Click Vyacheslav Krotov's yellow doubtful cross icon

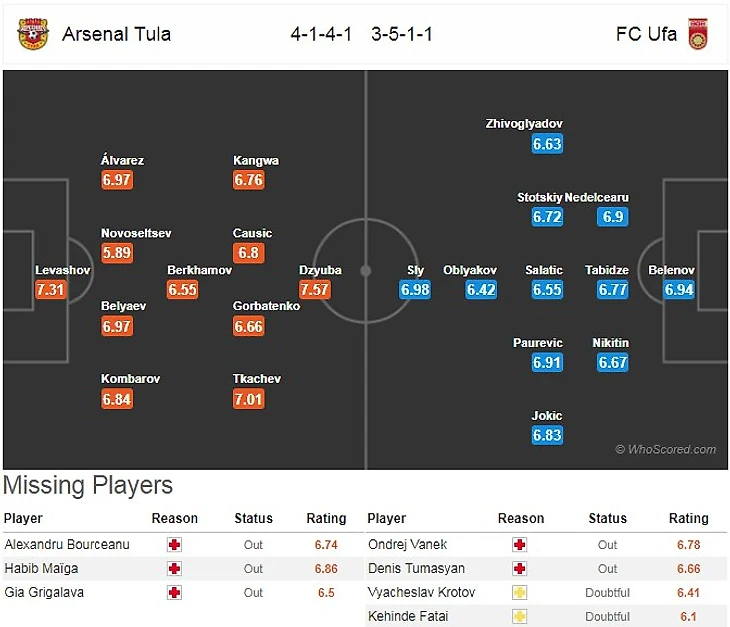(520, 592)
